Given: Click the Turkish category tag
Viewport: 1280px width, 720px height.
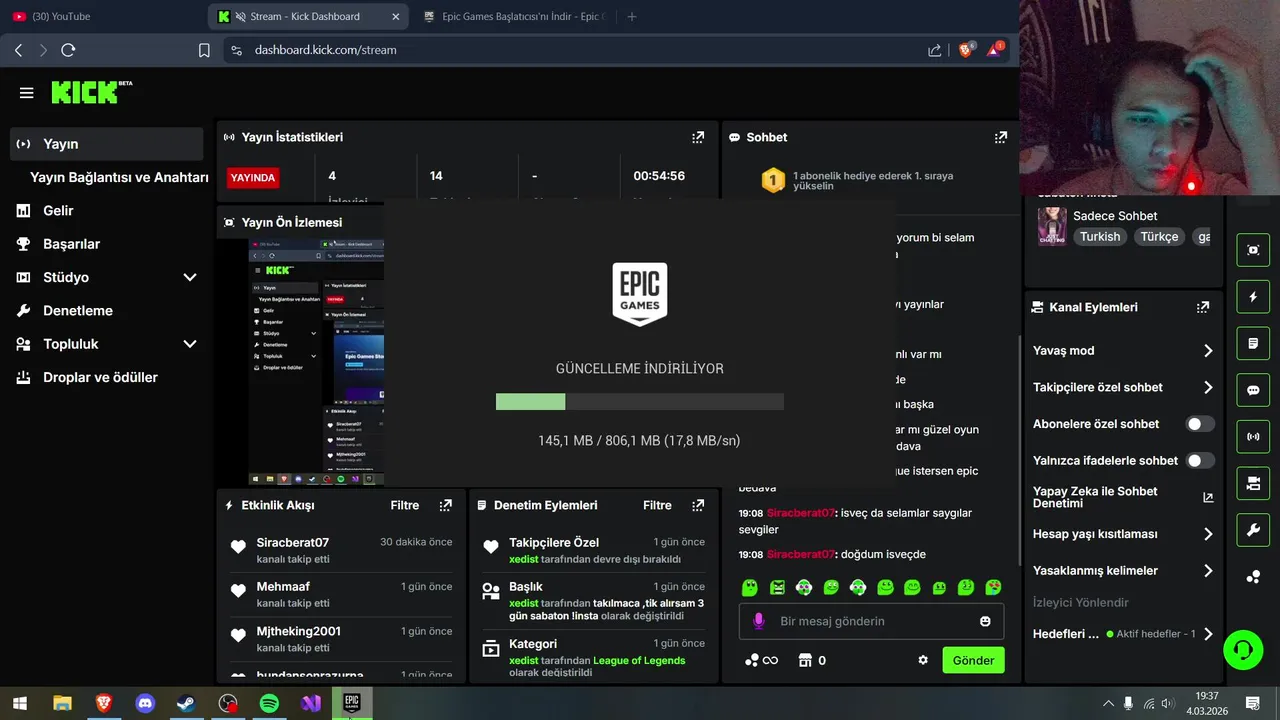Looking at the screenshot, I should coord(1100,237).
